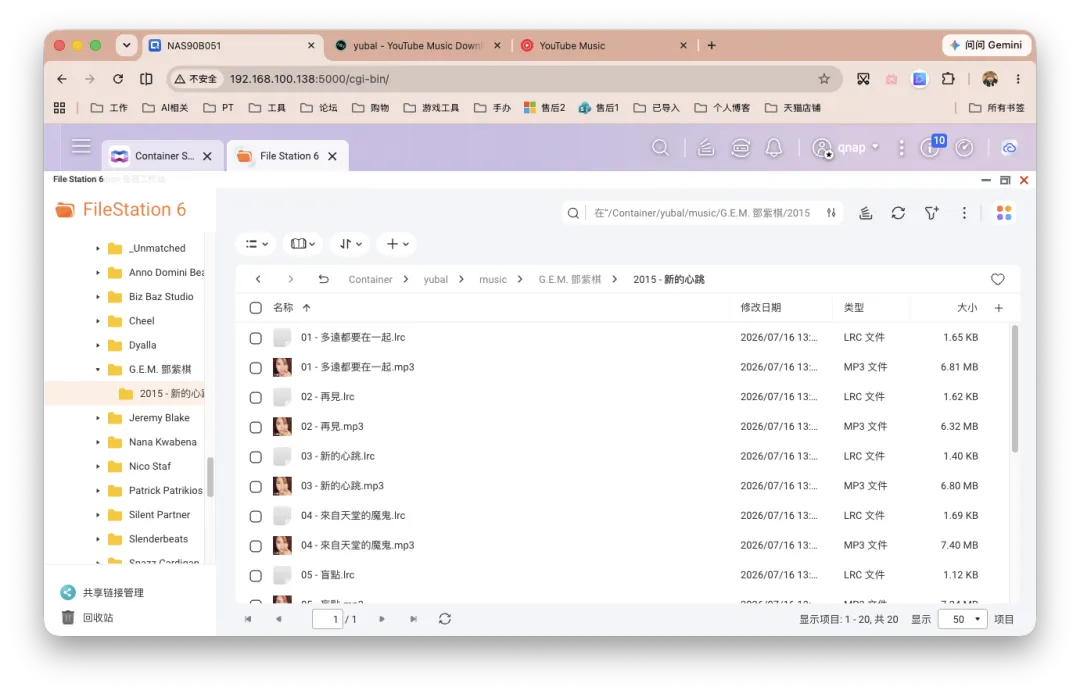Check the box for 04 - 來自天堂的魔鬼.lrc
This screenshot has width=1080, height=694.
(x=256, y=516)
